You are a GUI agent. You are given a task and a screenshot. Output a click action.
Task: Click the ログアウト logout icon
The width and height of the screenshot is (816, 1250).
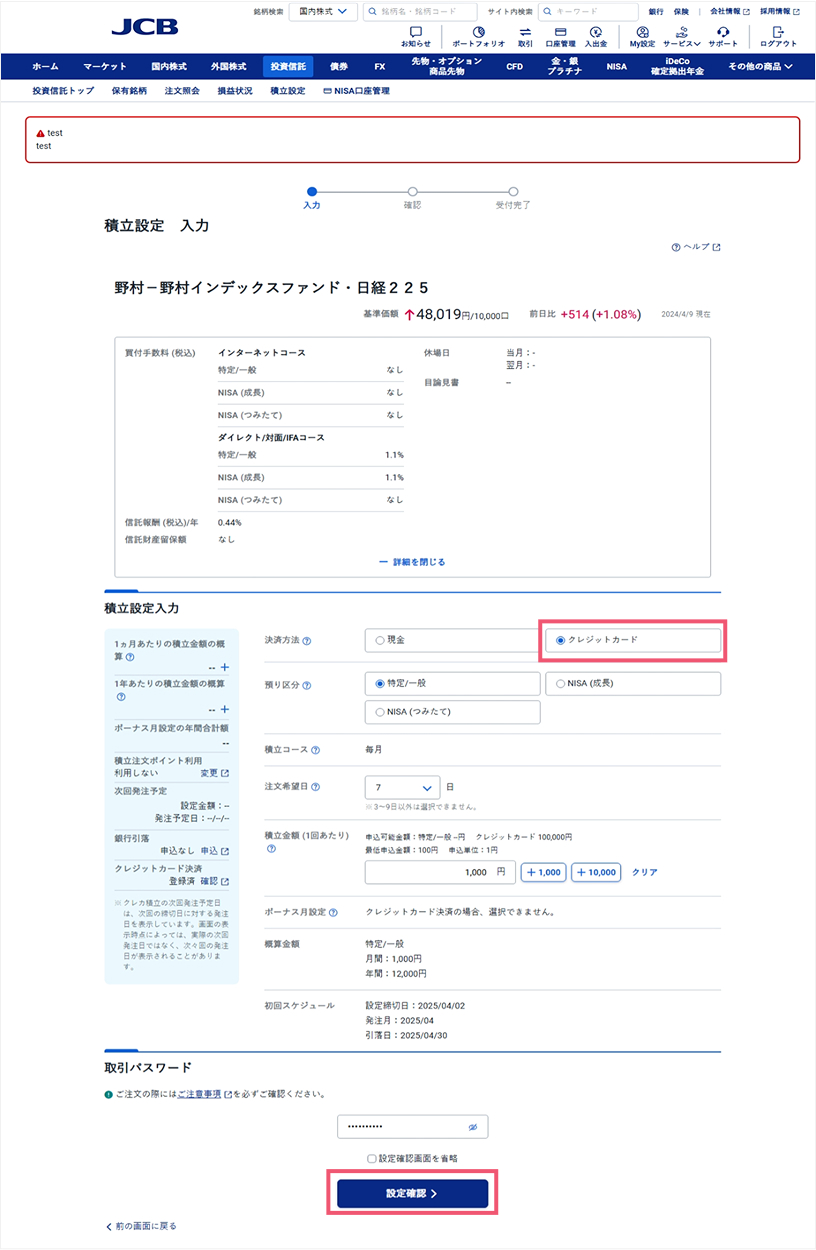[779, 33]
